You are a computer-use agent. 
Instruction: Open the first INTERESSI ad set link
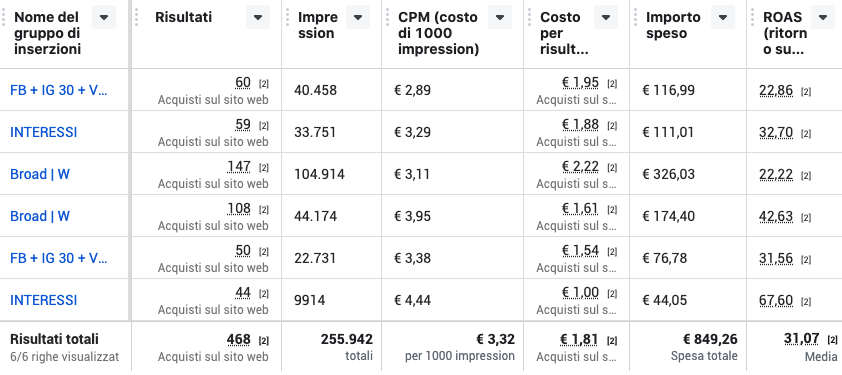pyautogui.click(x=43, y=132)
